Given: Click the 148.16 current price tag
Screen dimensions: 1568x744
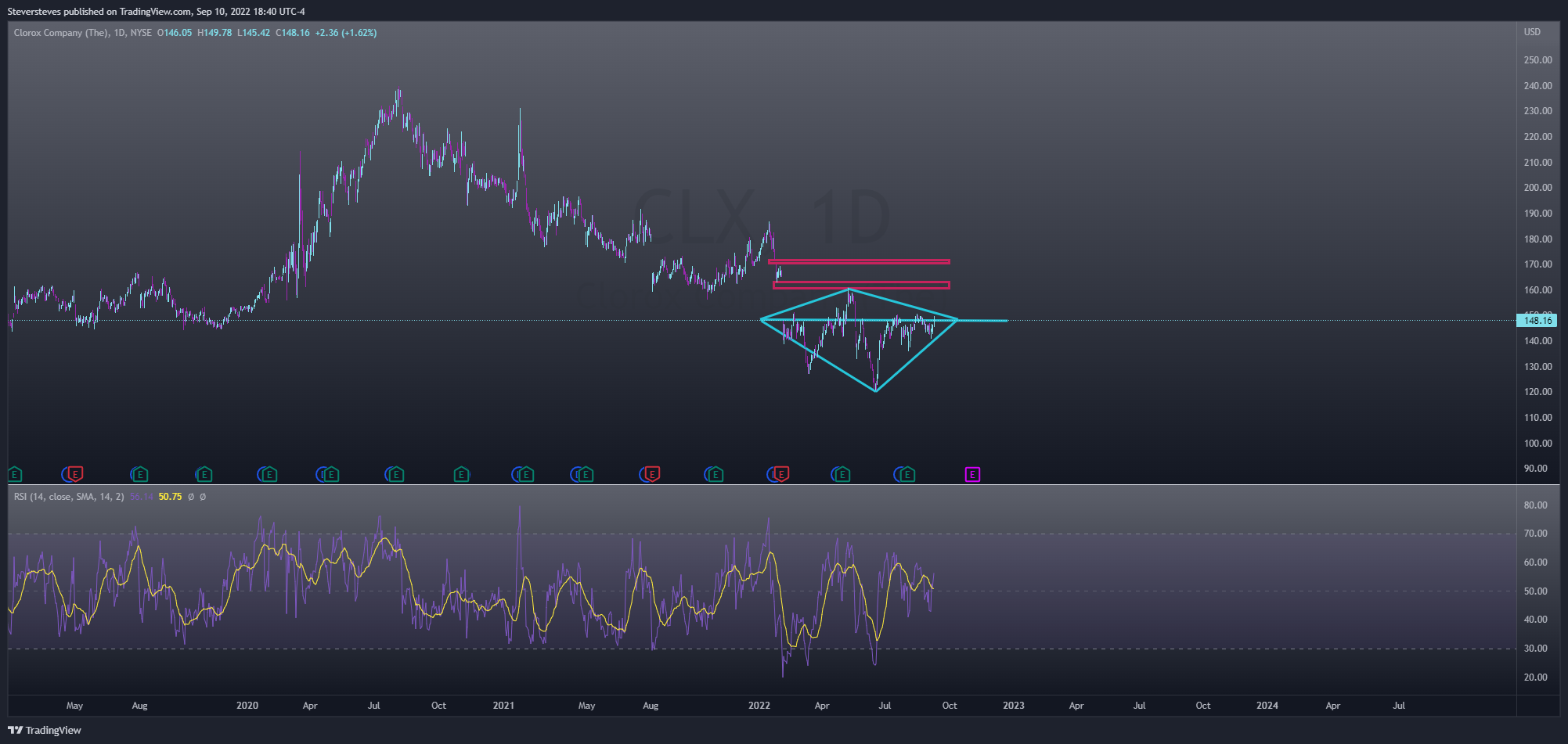Looking at the screenshot, I should click(x=1537, y=320).
